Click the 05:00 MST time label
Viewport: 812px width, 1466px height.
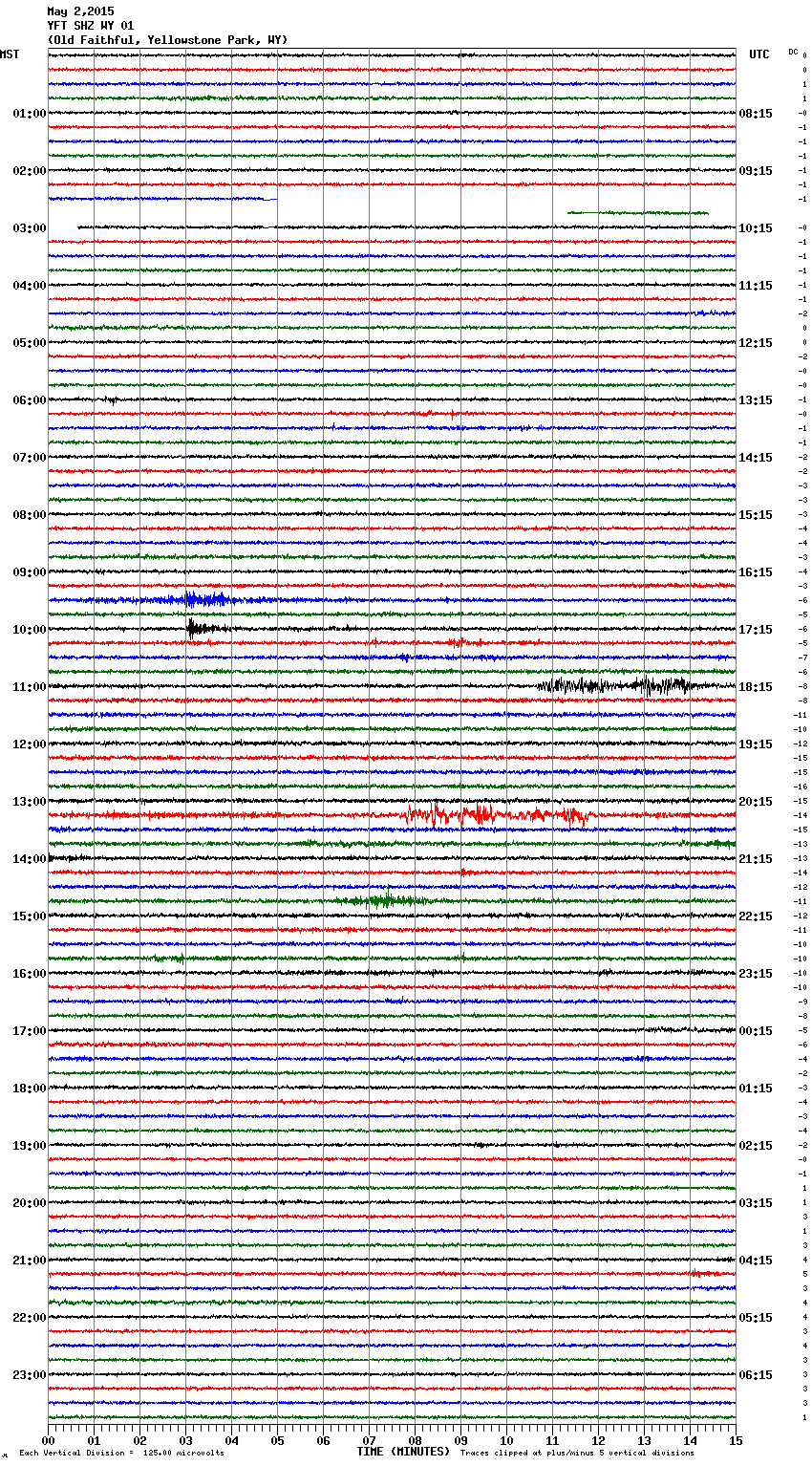coord(30,343)
